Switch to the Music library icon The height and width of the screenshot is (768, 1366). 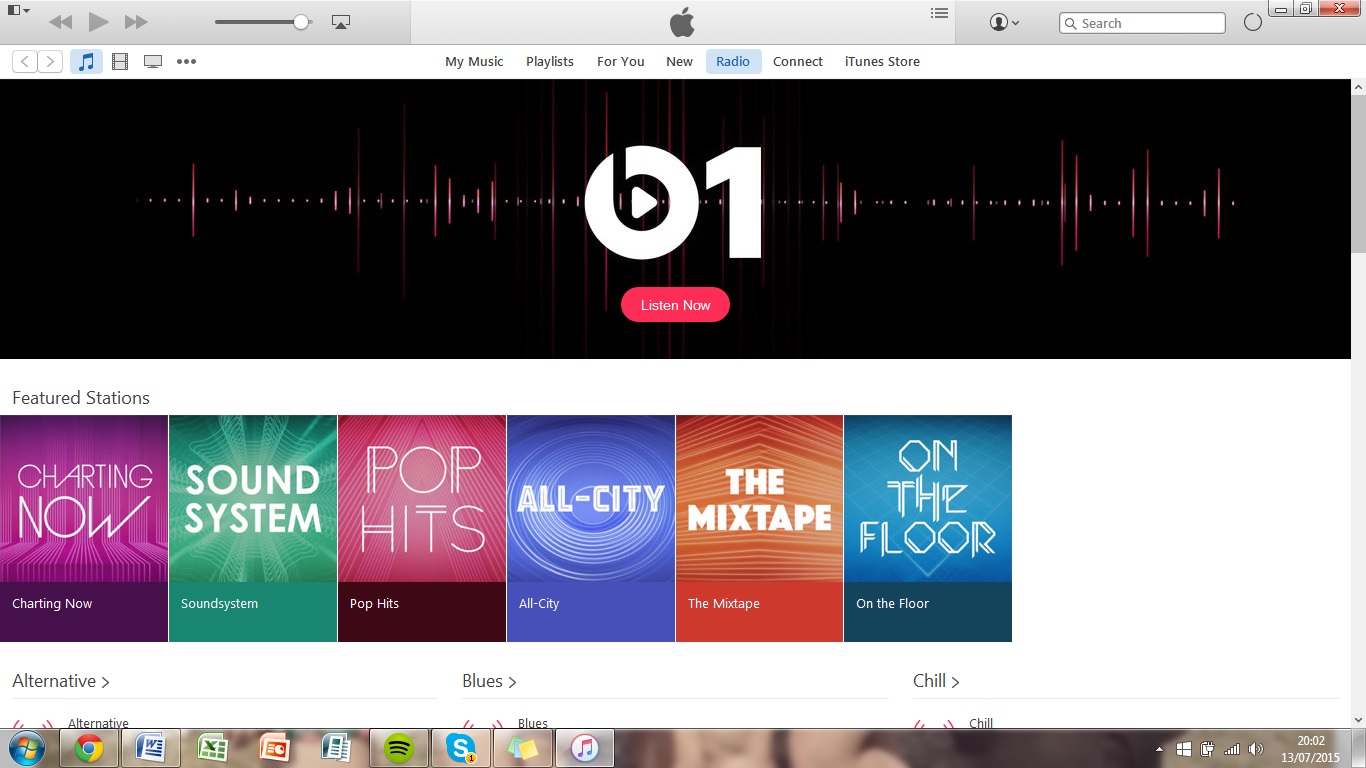coord(86,61)
